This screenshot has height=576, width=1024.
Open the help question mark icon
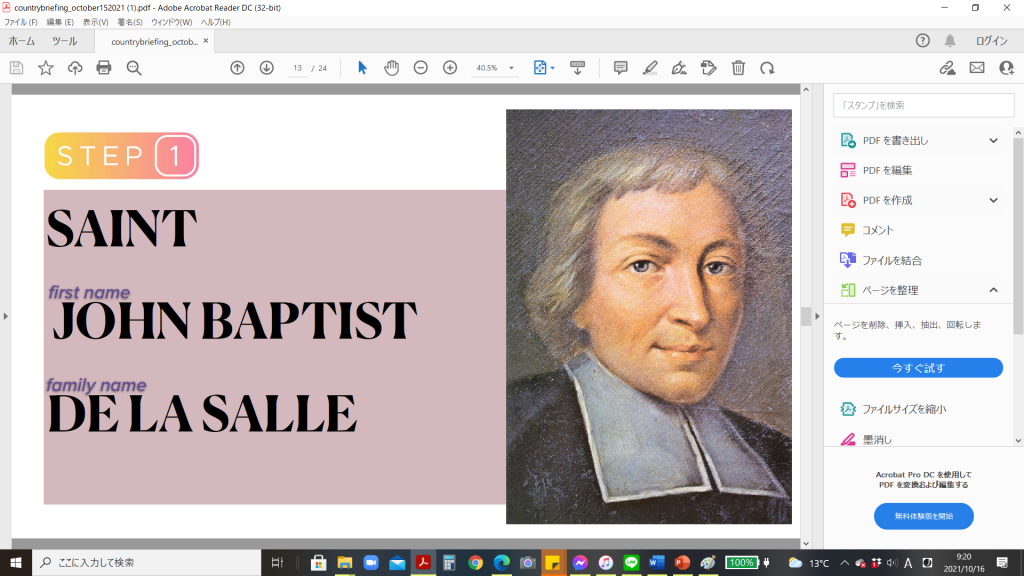[x=922, y=40]
